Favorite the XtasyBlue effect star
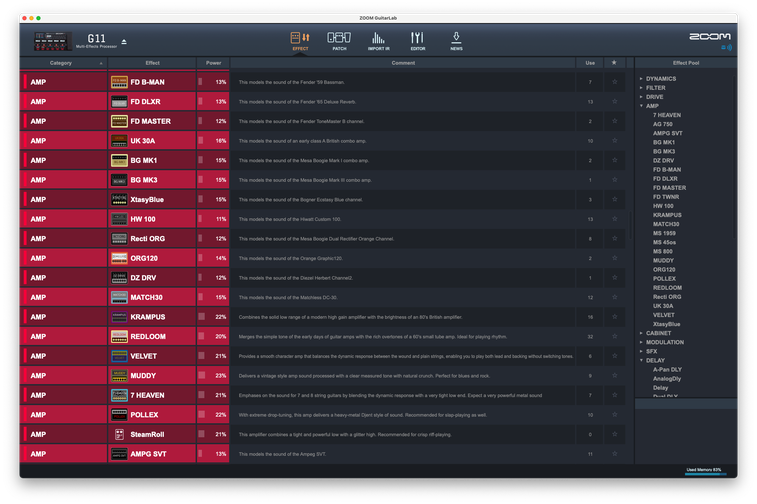The width and height of the screenshot is (757, 504). click(615, 199)
